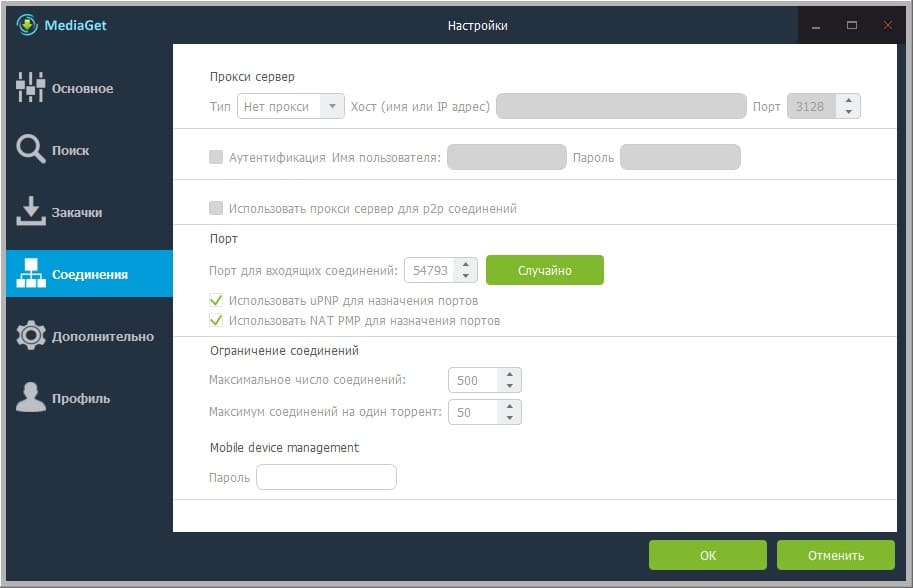The height and width of the screenshot is (588, 913).
Task: Open the Дополнительно gear icon
Action: [31, 335]
